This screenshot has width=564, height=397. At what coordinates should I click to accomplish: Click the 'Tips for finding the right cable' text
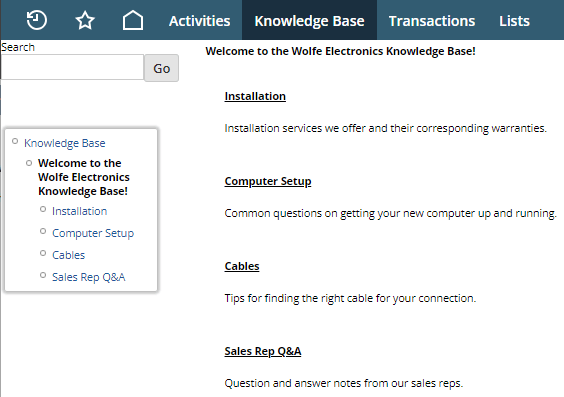click(x=350, y=298)
